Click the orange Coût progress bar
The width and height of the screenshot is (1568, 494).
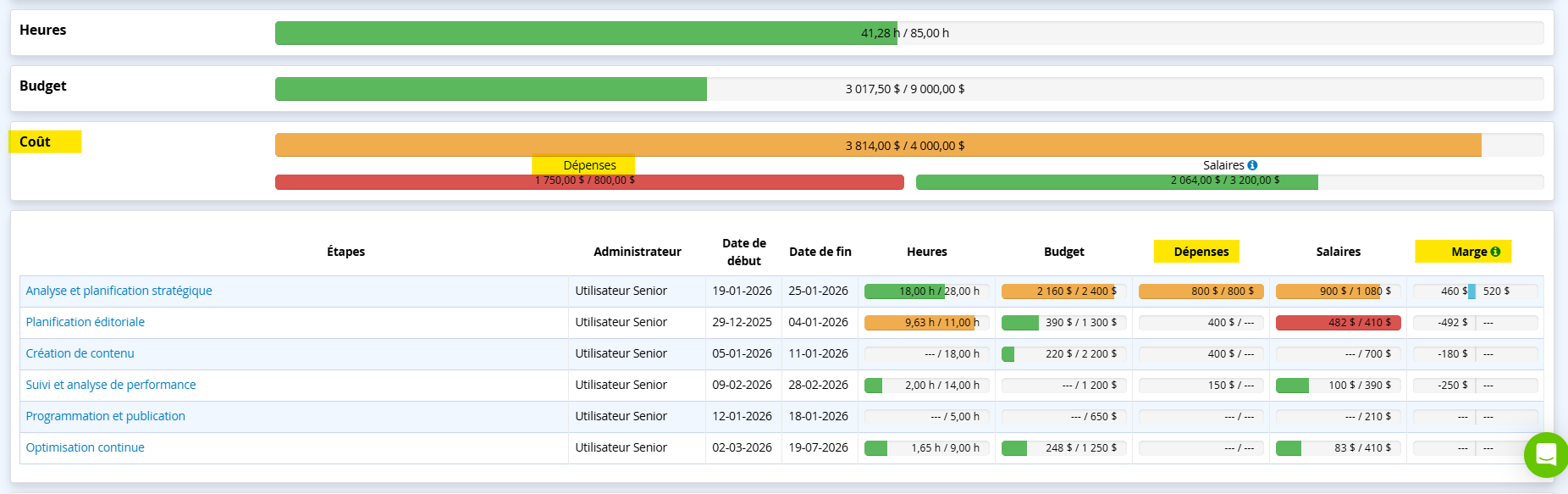pyautogui.click(x=908, y=146)
